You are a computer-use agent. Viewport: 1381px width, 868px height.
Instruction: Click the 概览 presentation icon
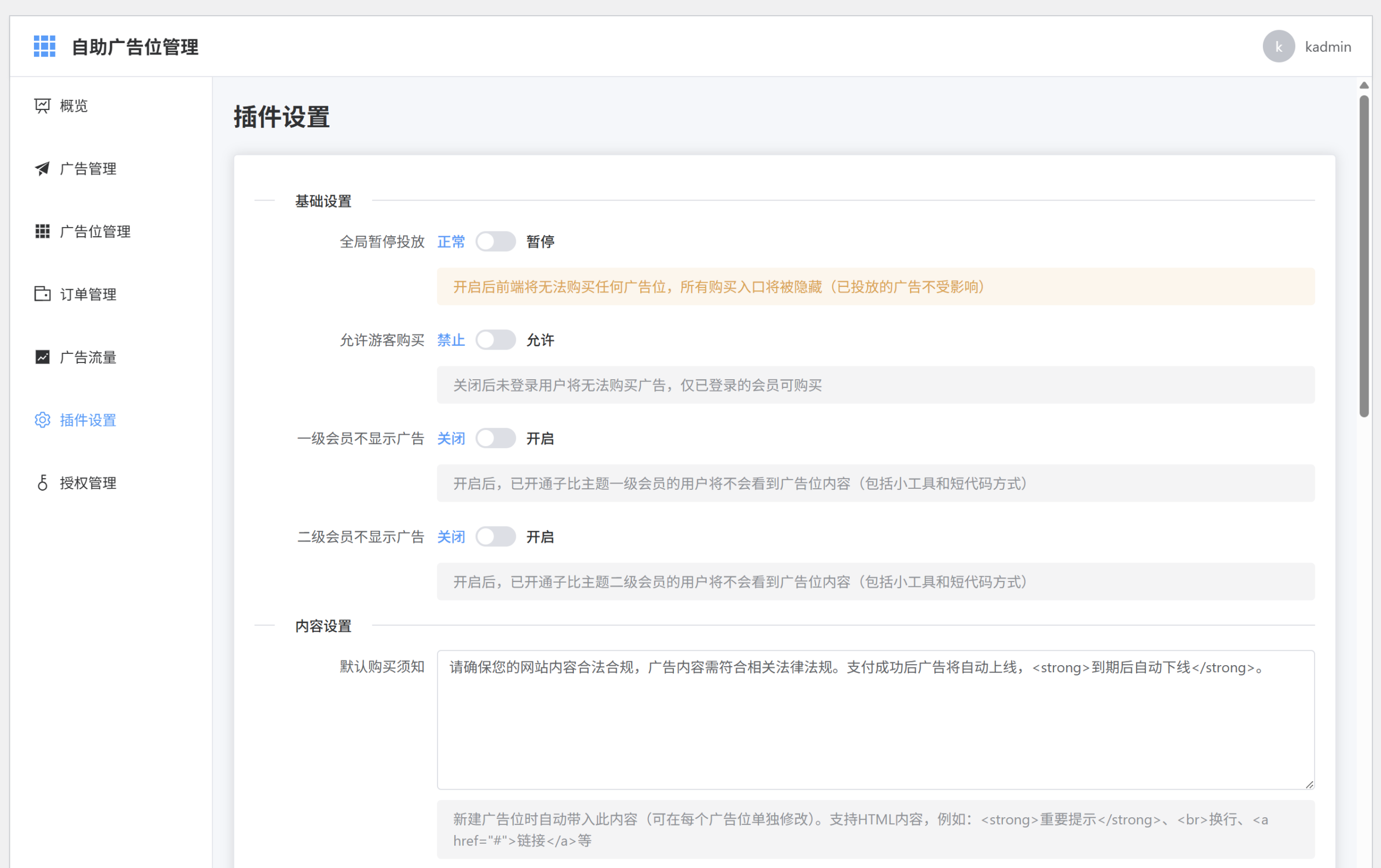click(43, 106)
